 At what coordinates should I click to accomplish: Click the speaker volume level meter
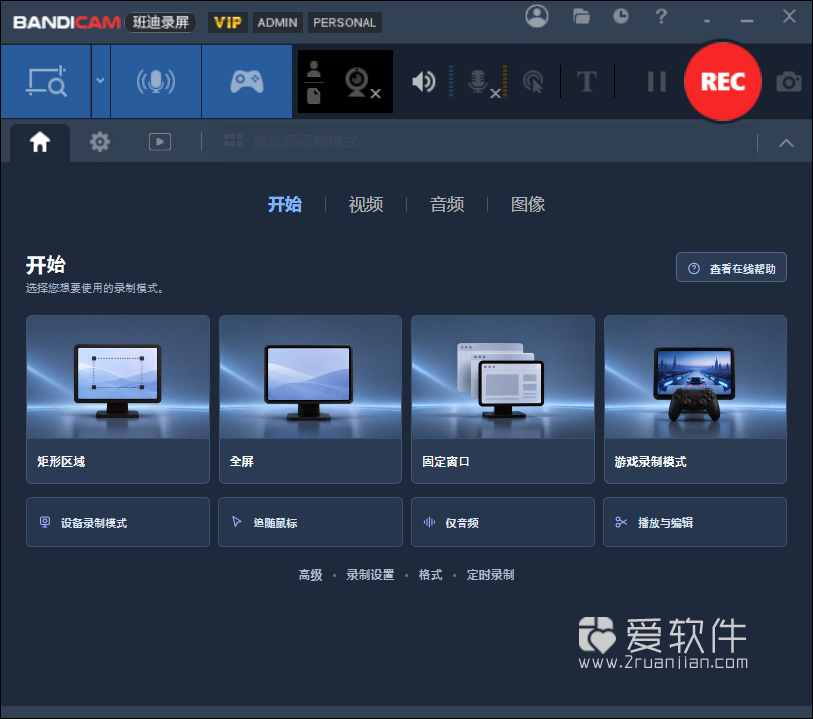pos(451,81)
